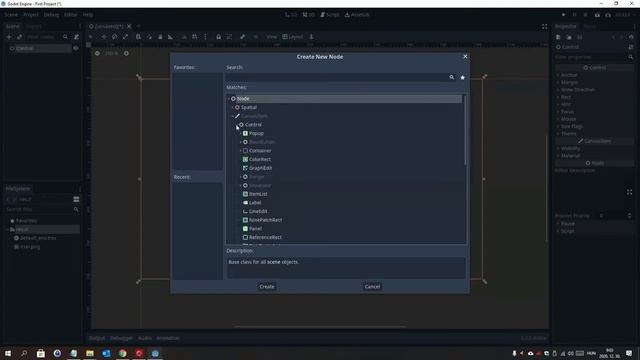Screen dimensions: 640x360
Task: Click the search magnifier icon in the Create New Node dialog
Action: [451, 77]
